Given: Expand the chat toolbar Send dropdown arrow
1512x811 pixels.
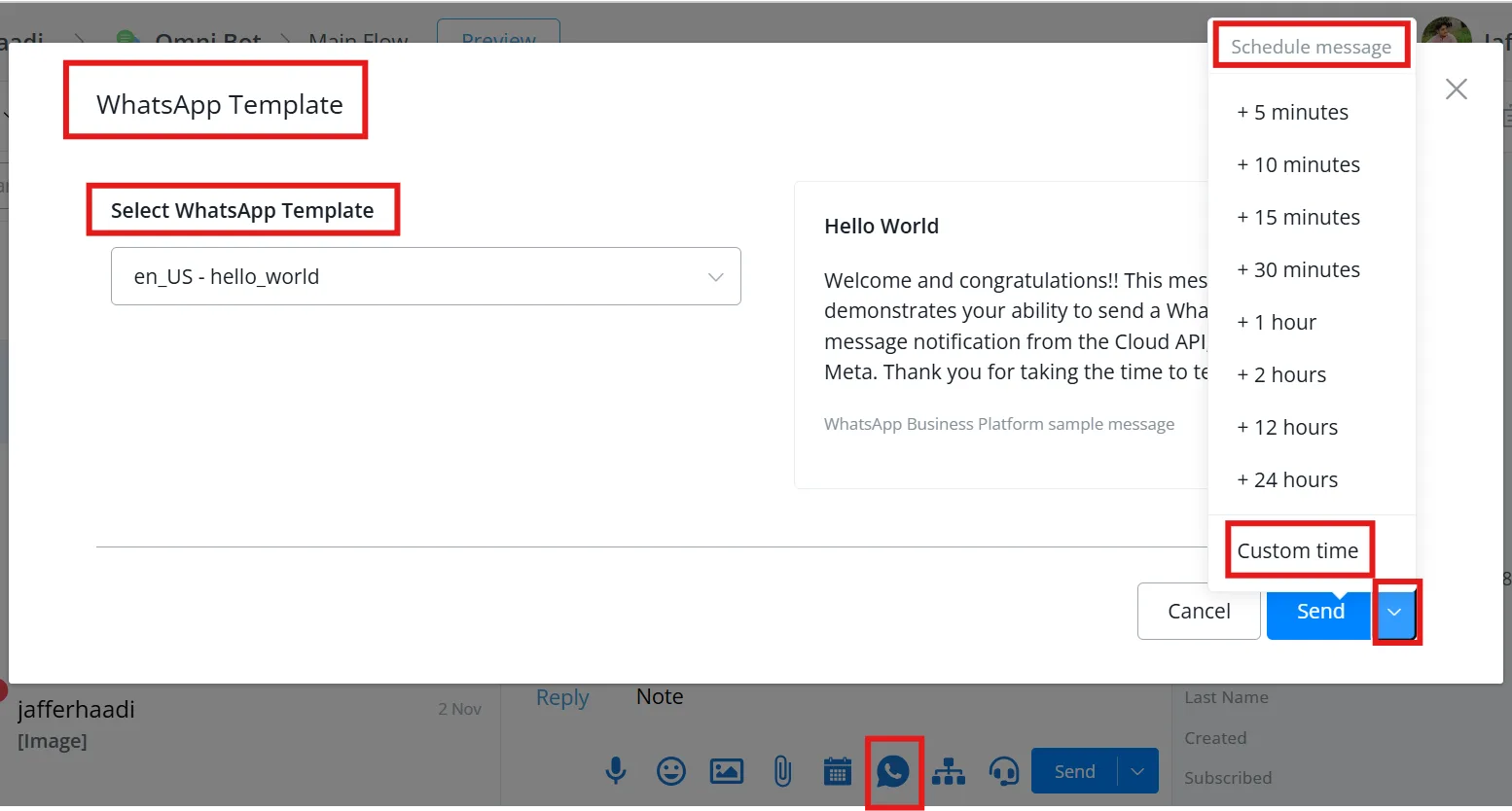Looking at the screenshot, I should tap(1137, 771).
